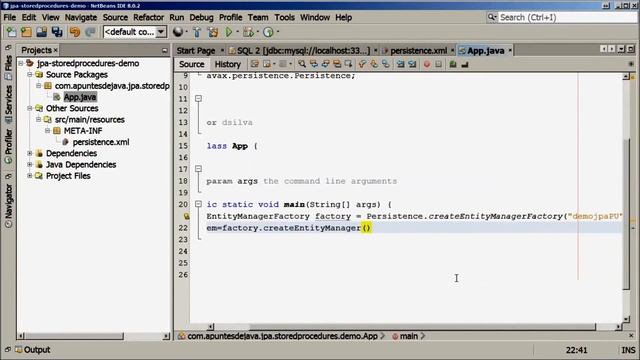Click the Profile Project toolbar icon
The height and width of the screenshot is (360, 640).
coord(268,32)
